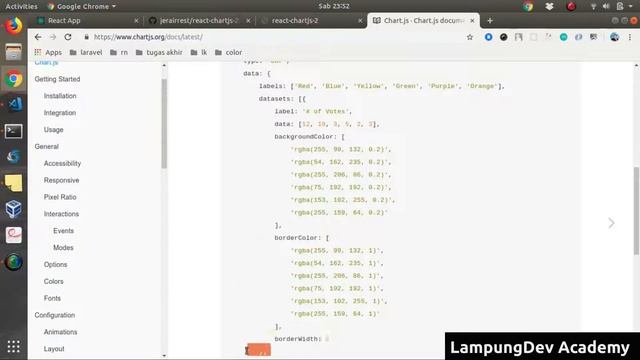Open Activities overview

[21, 6]
